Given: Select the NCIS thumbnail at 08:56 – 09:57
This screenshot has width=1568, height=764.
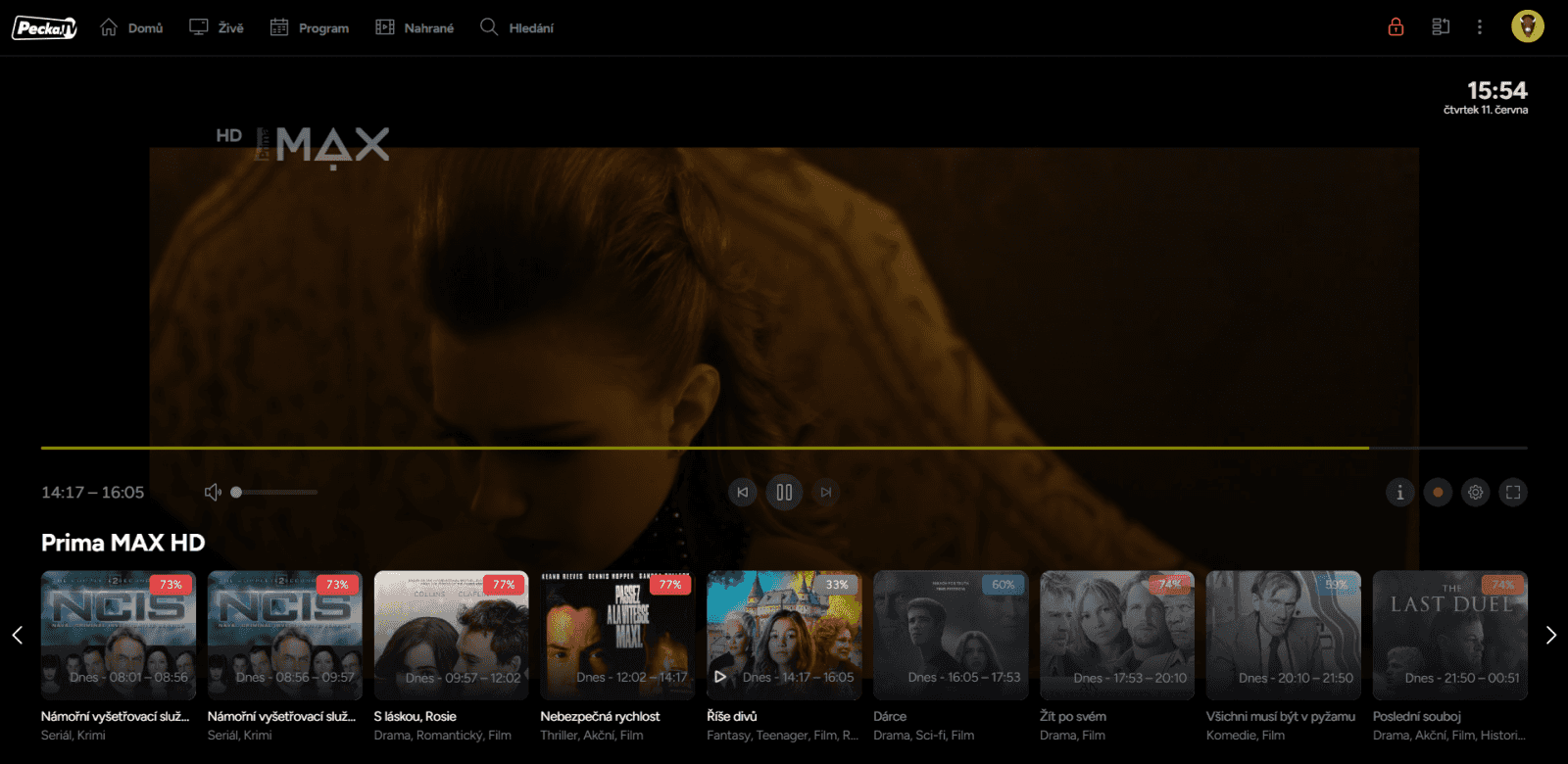Looking at the screenshot, I should 285,635.
